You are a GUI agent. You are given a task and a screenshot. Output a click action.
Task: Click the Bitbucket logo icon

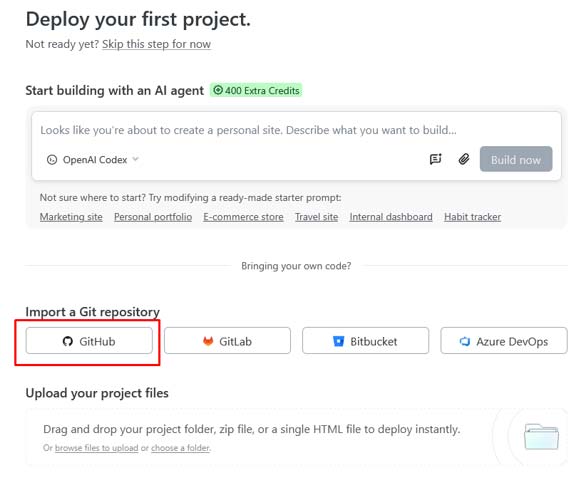tap(338, 341)
